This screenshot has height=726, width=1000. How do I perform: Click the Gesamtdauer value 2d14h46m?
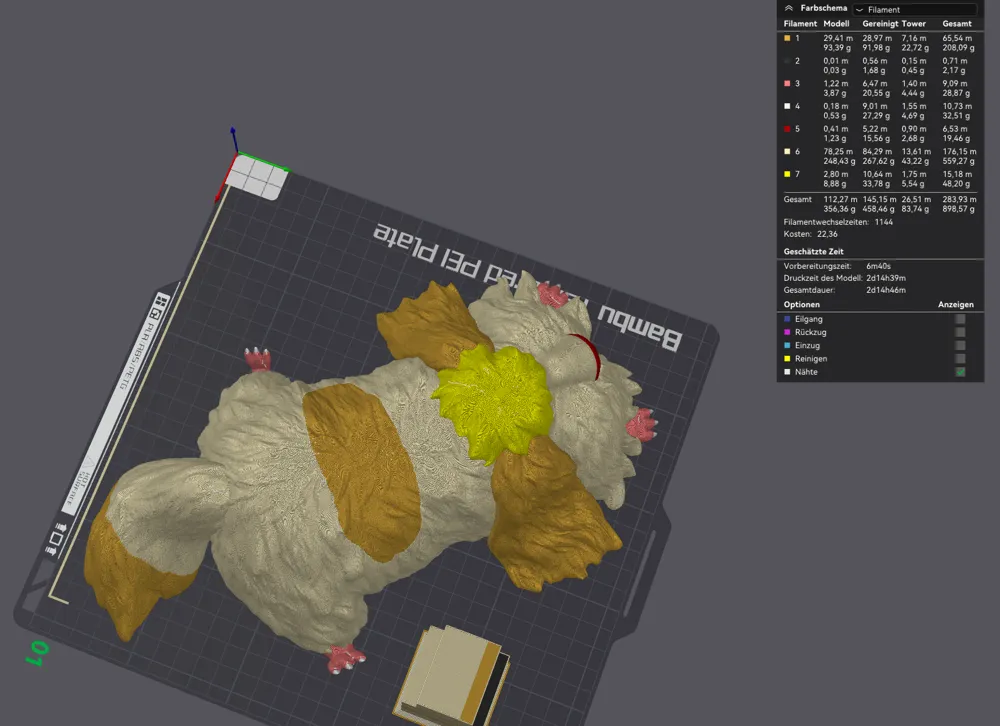click(x=886, y=290)
